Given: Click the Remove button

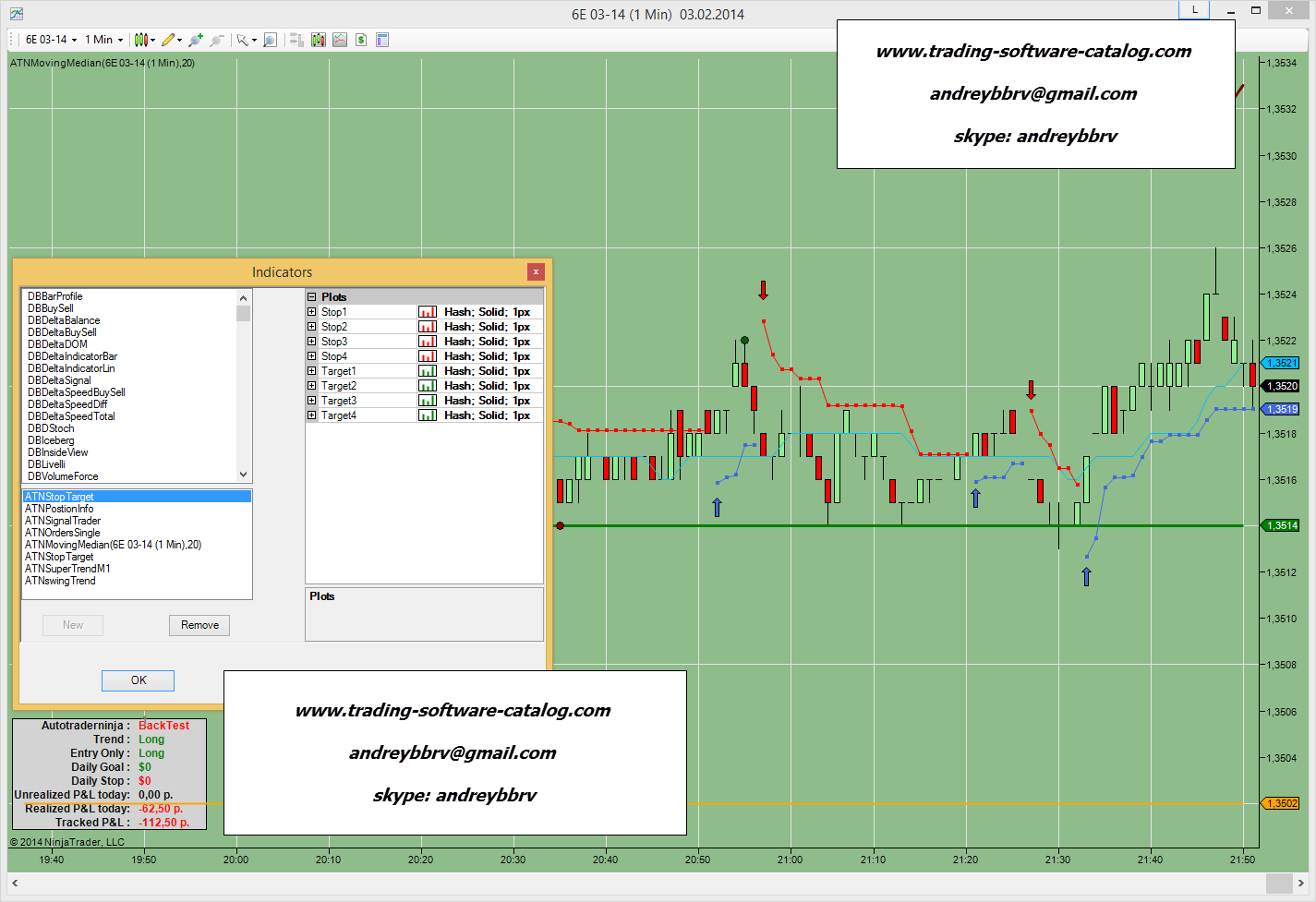Looking at the screenshot, I should (199, 625).
